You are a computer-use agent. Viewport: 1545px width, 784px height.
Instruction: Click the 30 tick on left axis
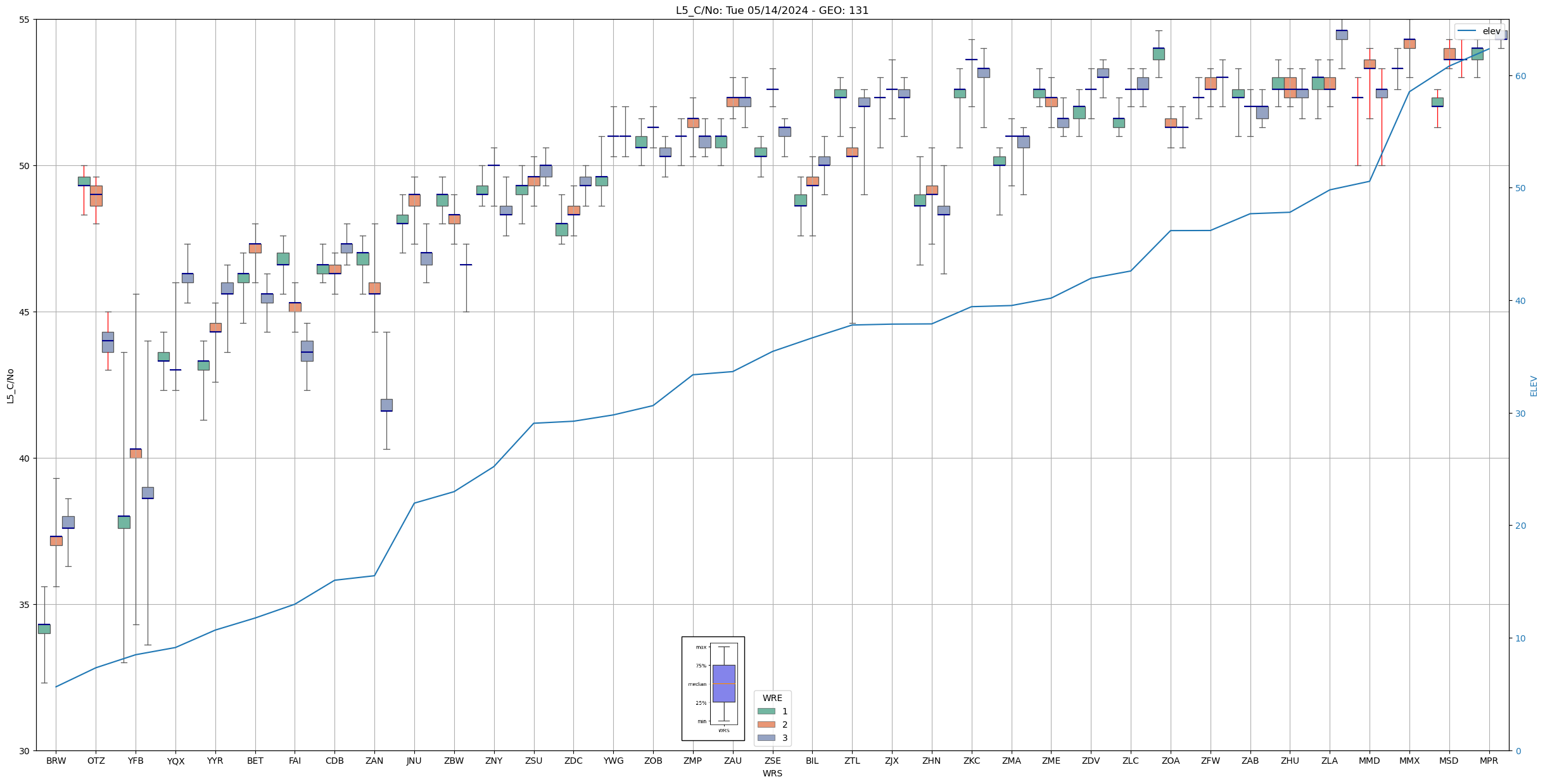coord(24,751)
